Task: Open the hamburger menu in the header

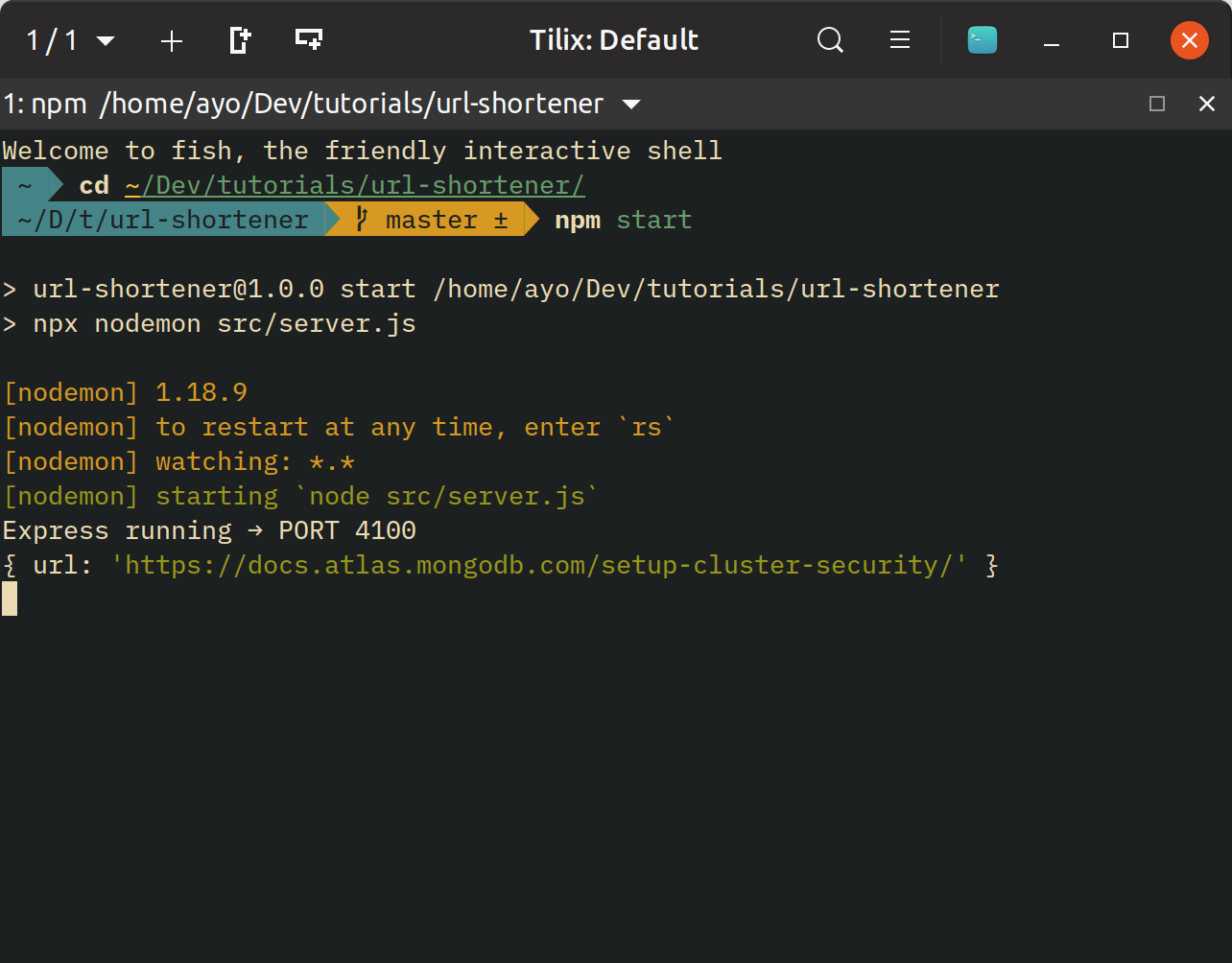Action: (x=900, y=40)
